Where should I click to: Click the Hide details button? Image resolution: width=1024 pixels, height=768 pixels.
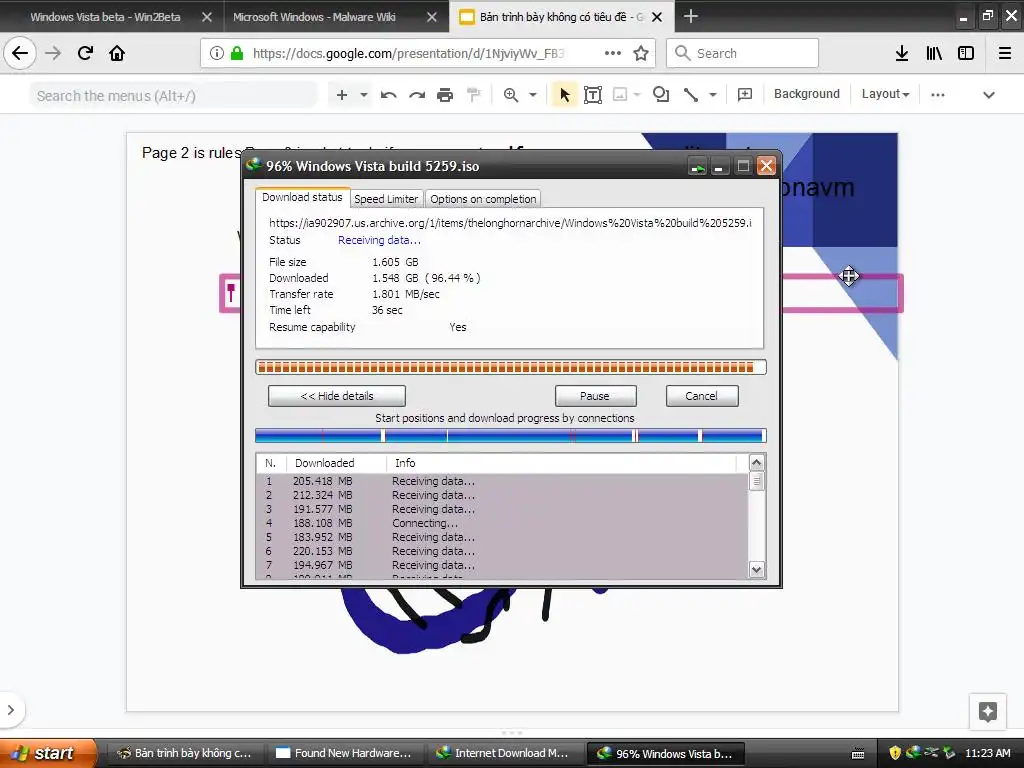pyautogui.click(x=337, y=396)
